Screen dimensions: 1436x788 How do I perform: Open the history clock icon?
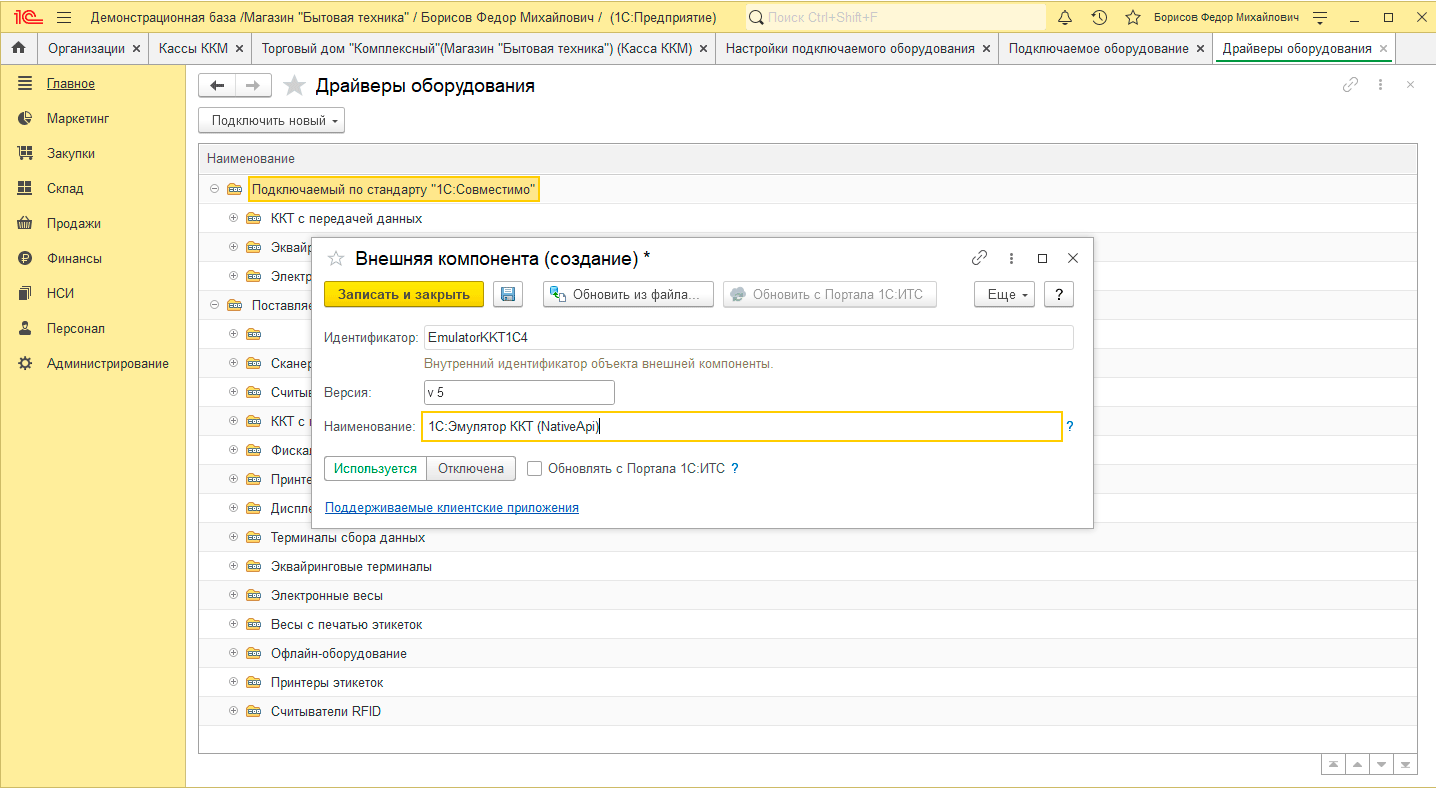pyautogui.click(x=1099, y=18)
